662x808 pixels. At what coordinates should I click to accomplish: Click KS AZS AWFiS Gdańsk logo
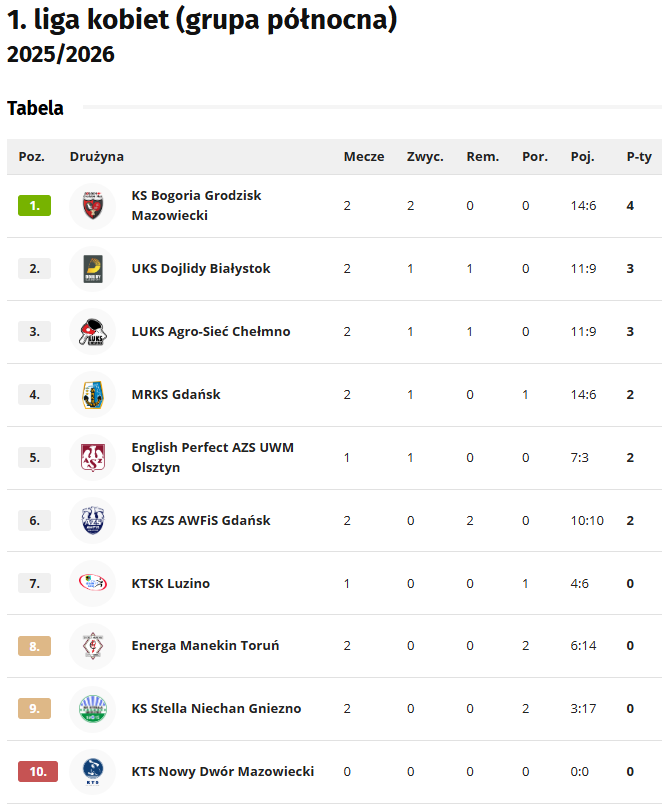click(93, 521)
